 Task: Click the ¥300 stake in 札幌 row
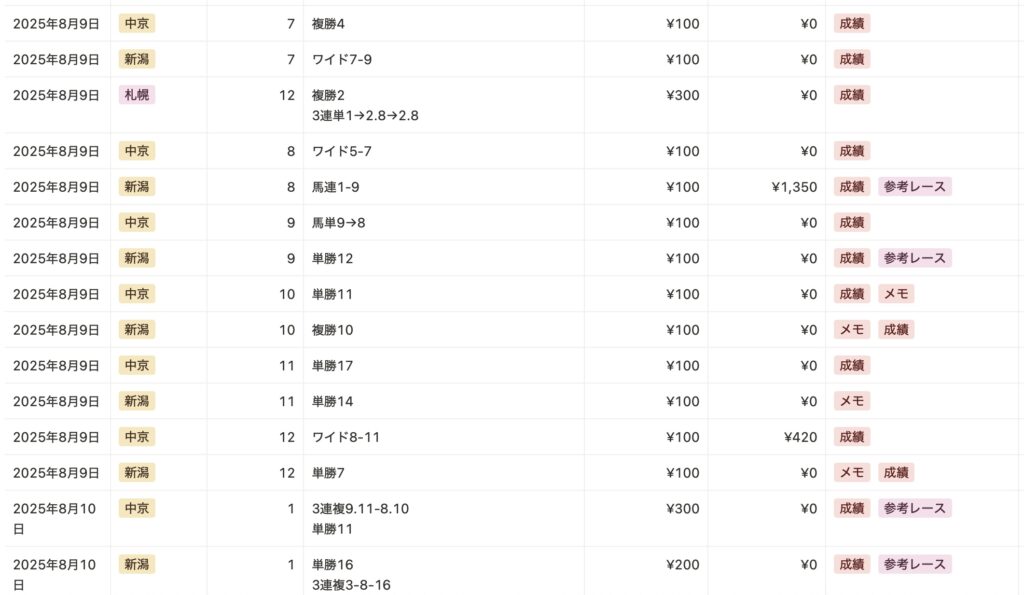click(682, 95)
